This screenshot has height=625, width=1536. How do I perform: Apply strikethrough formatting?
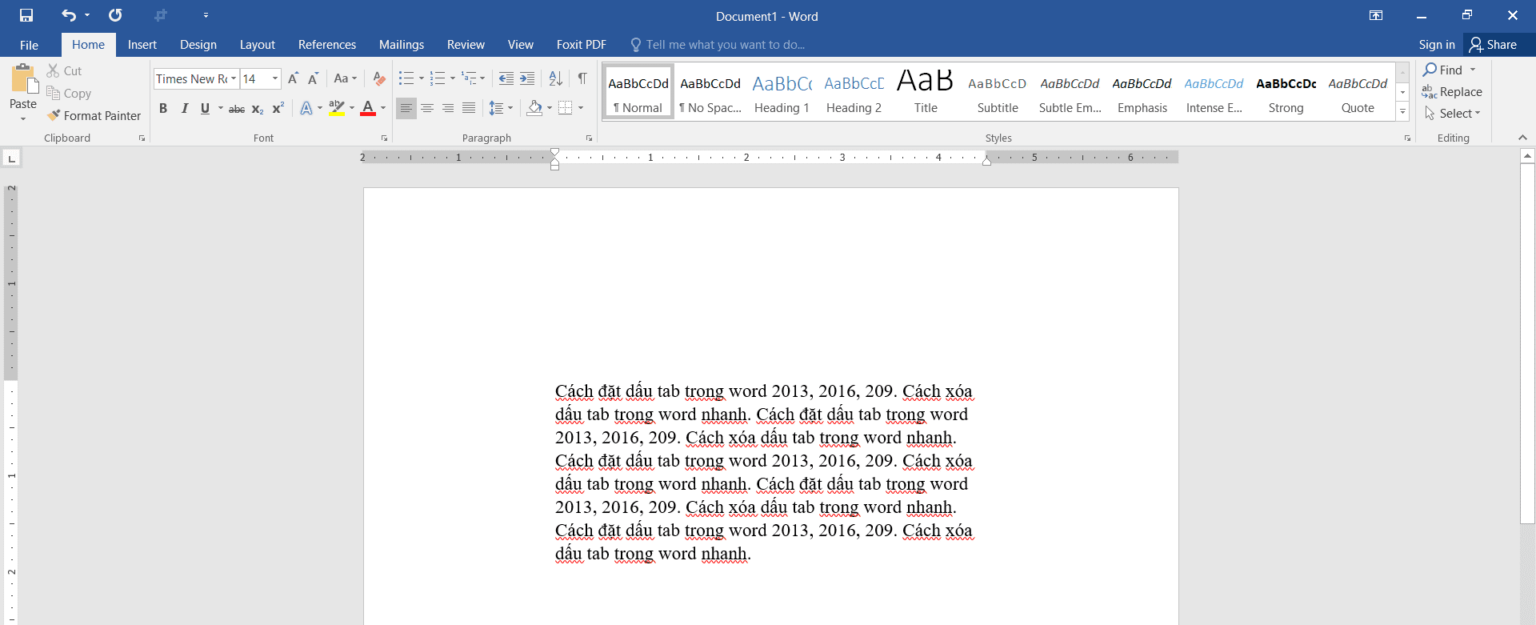click(x=236, y=108)
